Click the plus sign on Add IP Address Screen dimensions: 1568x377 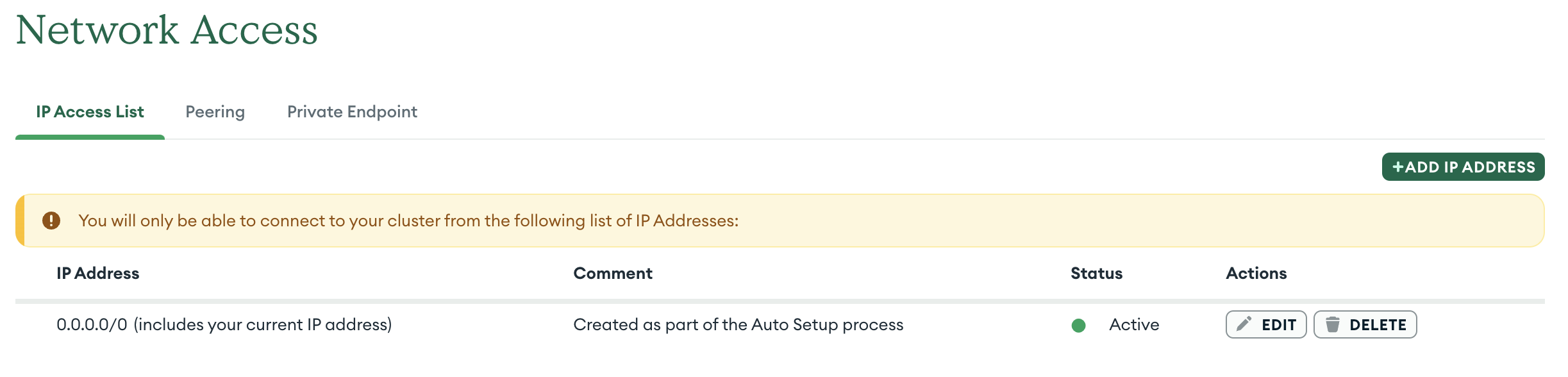[x=1398, y=167]
